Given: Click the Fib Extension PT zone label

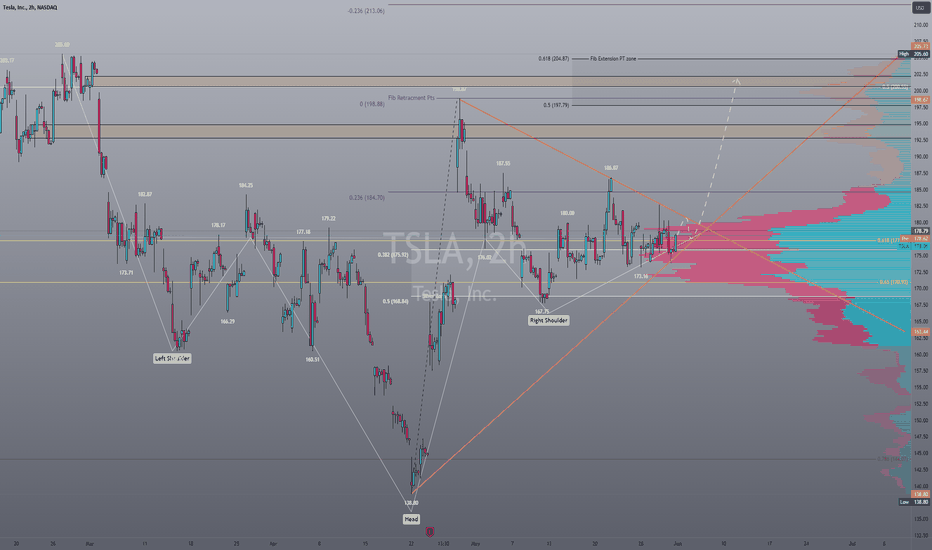Looking at the screenshot, I should coord(613,59).
